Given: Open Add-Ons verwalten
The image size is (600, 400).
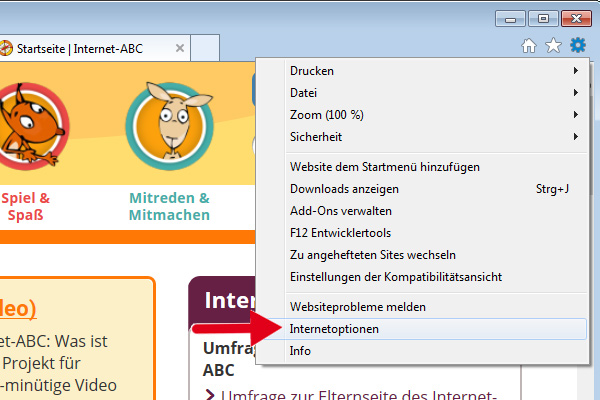Looking at the screenshot, I should (x=340, y=211).
